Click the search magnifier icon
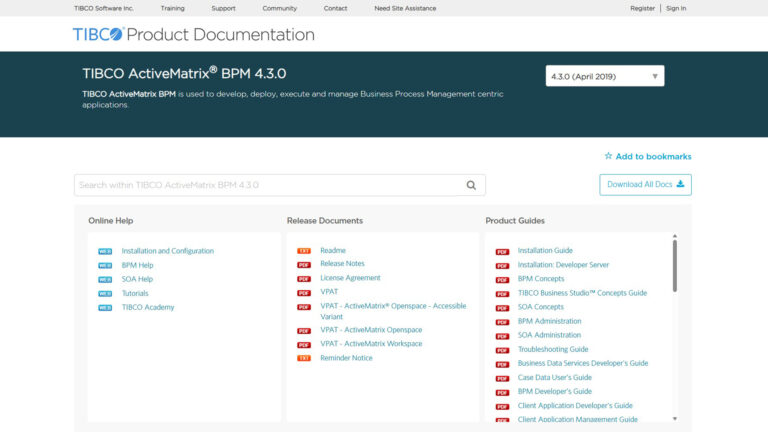Viewport: 768px width, 432px height. [471, 185]
